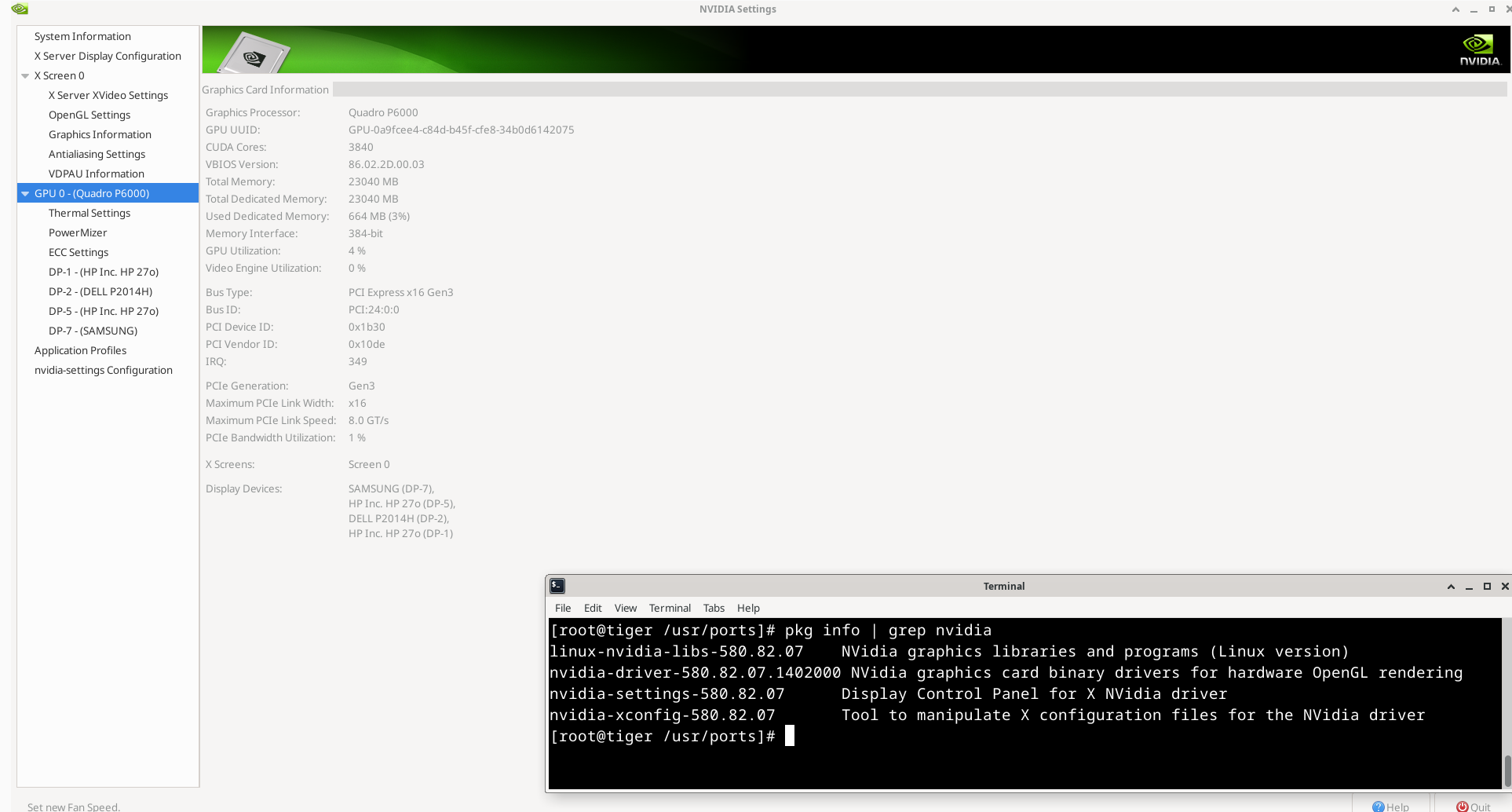Click the CUDA Cores value 3840
The height and width of the screenshot is (812, 1512).
tap(360, 147)
